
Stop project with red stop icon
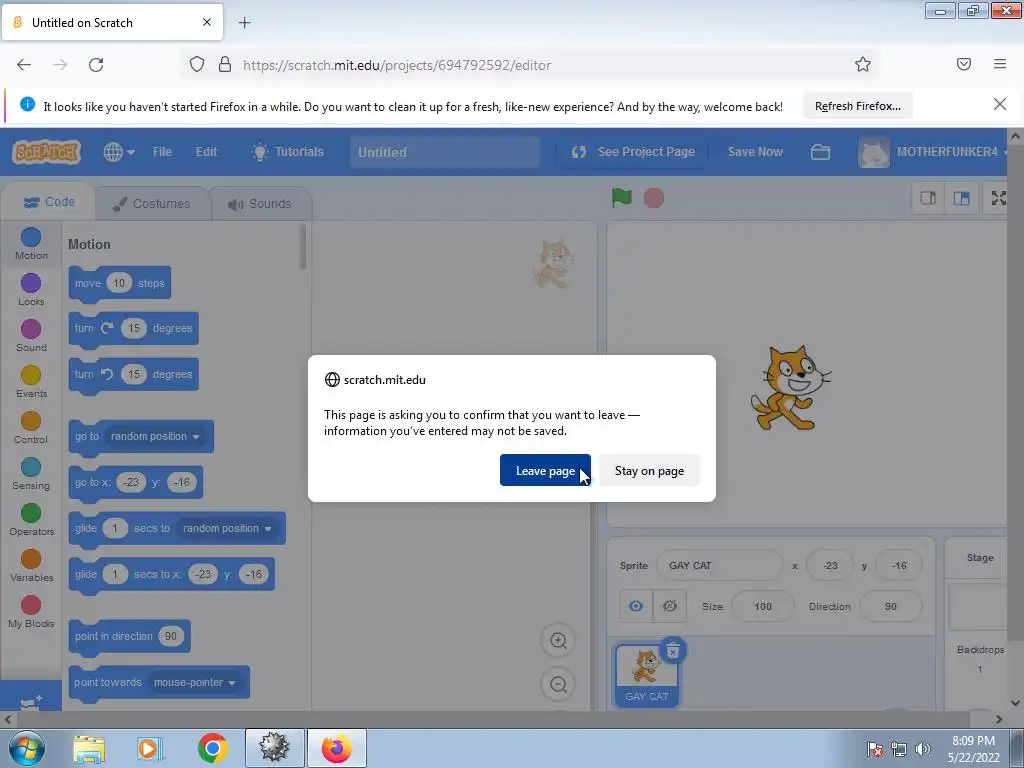(x=654, y=198)
